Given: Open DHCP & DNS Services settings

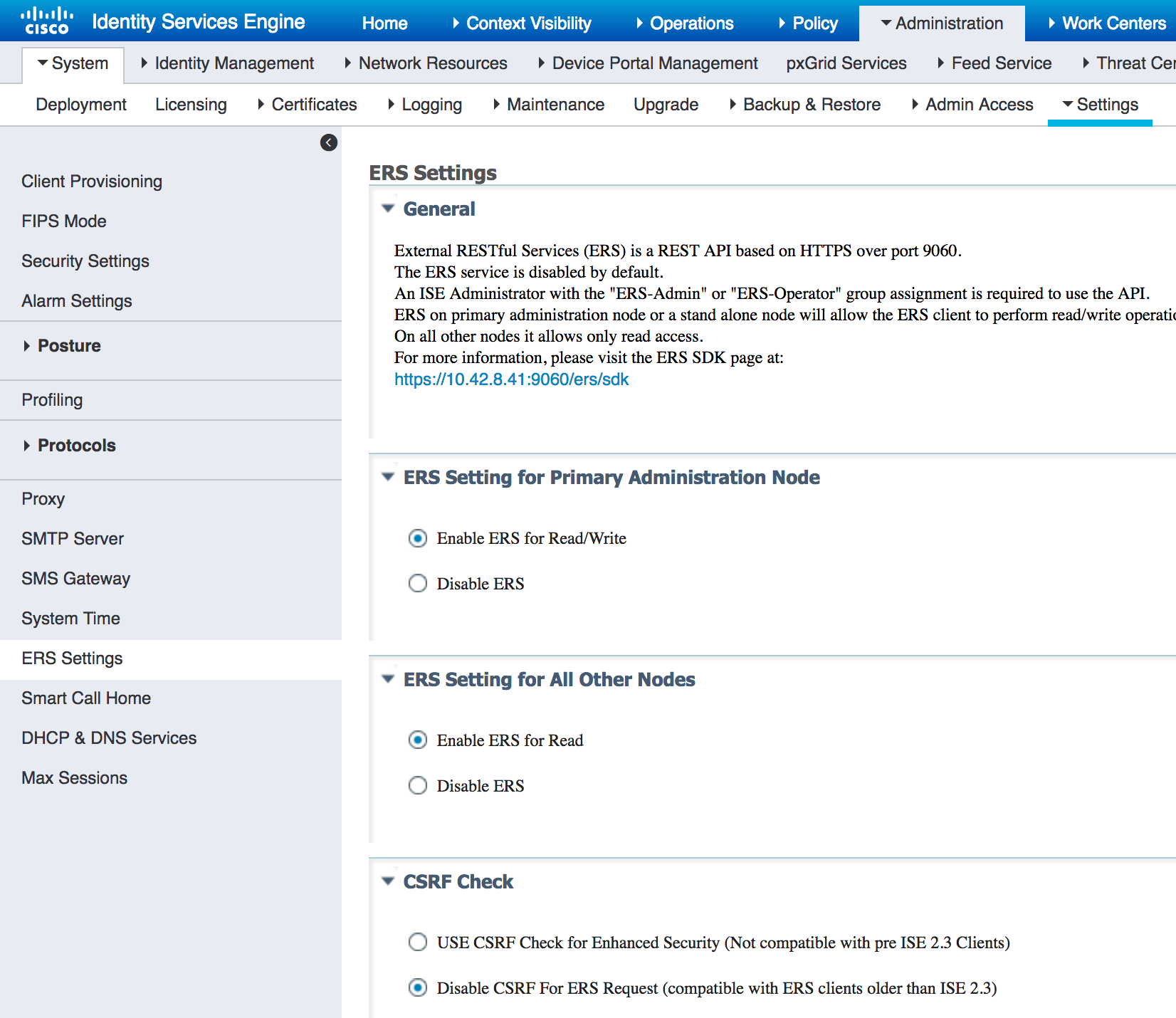Looking at the screenshot, I should coord(109,738).
